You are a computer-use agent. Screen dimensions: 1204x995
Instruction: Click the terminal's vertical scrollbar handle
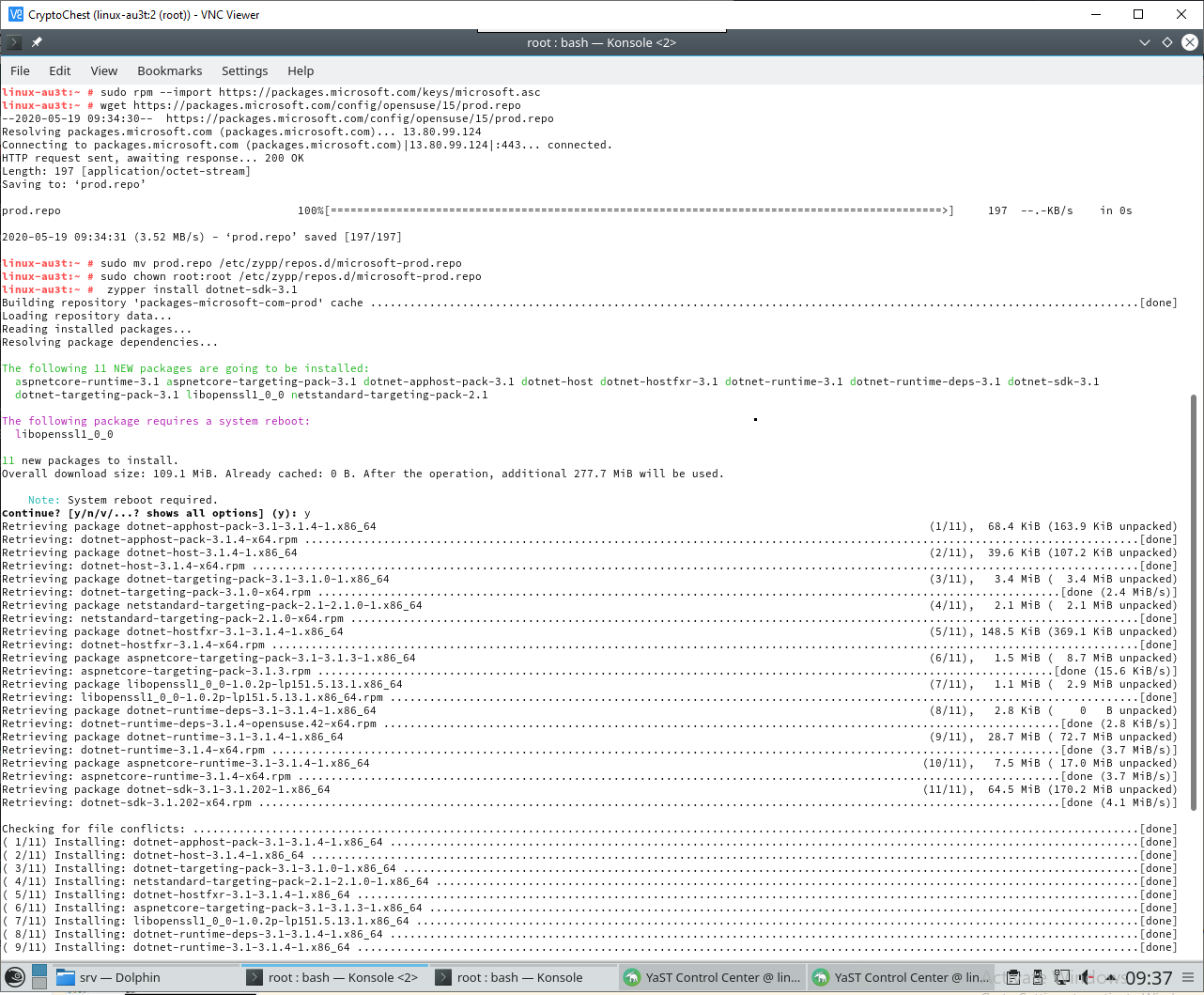click(1194, 603)
